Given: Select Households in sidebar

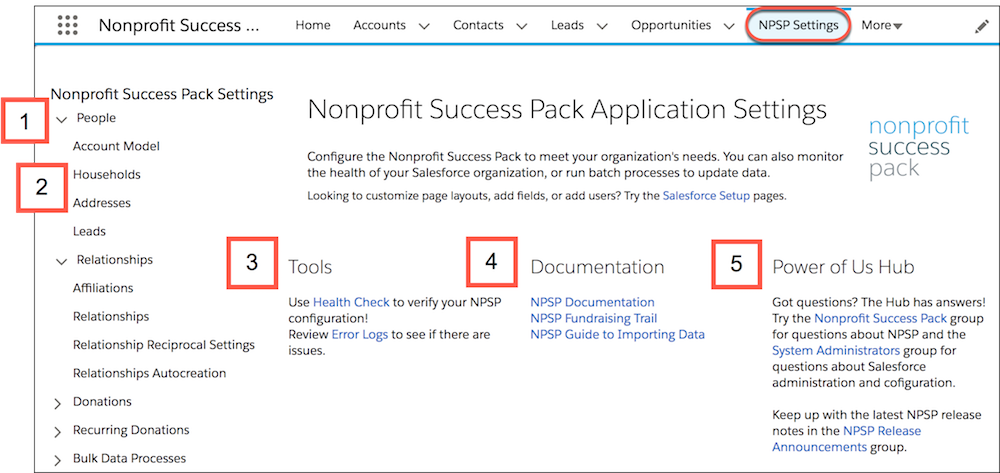Looking at the screenshot, I should click(x=107, y=174).
